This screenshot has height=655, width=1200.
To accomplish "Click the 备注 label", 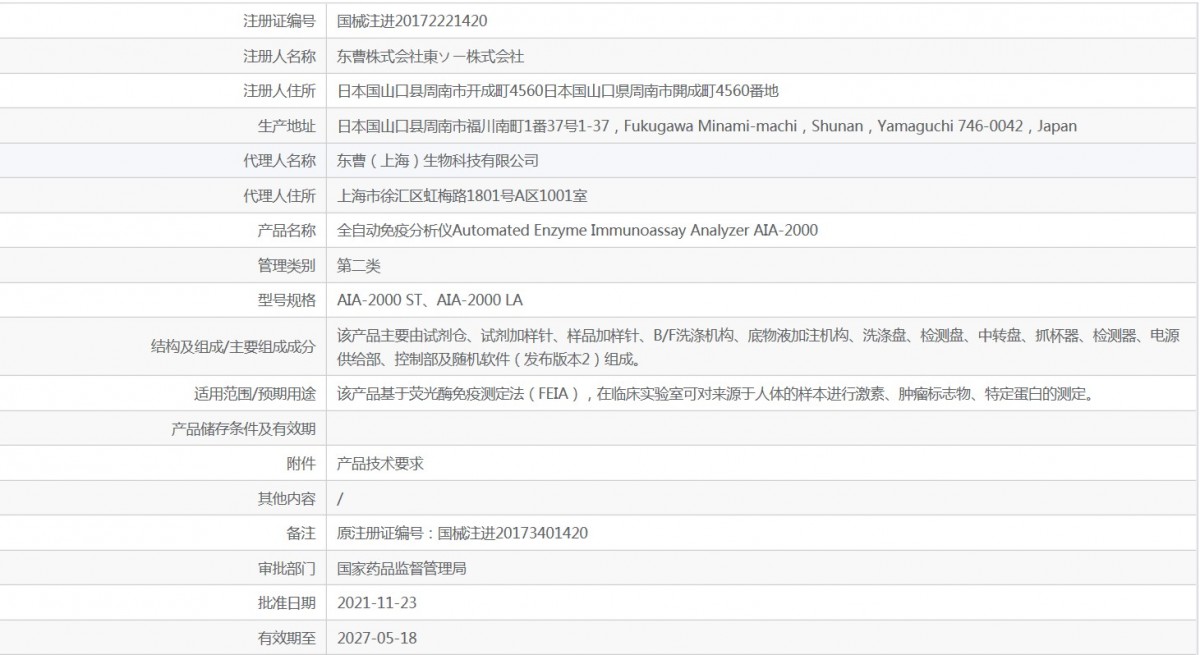I will pyautogui.click(x=301, y=533).
